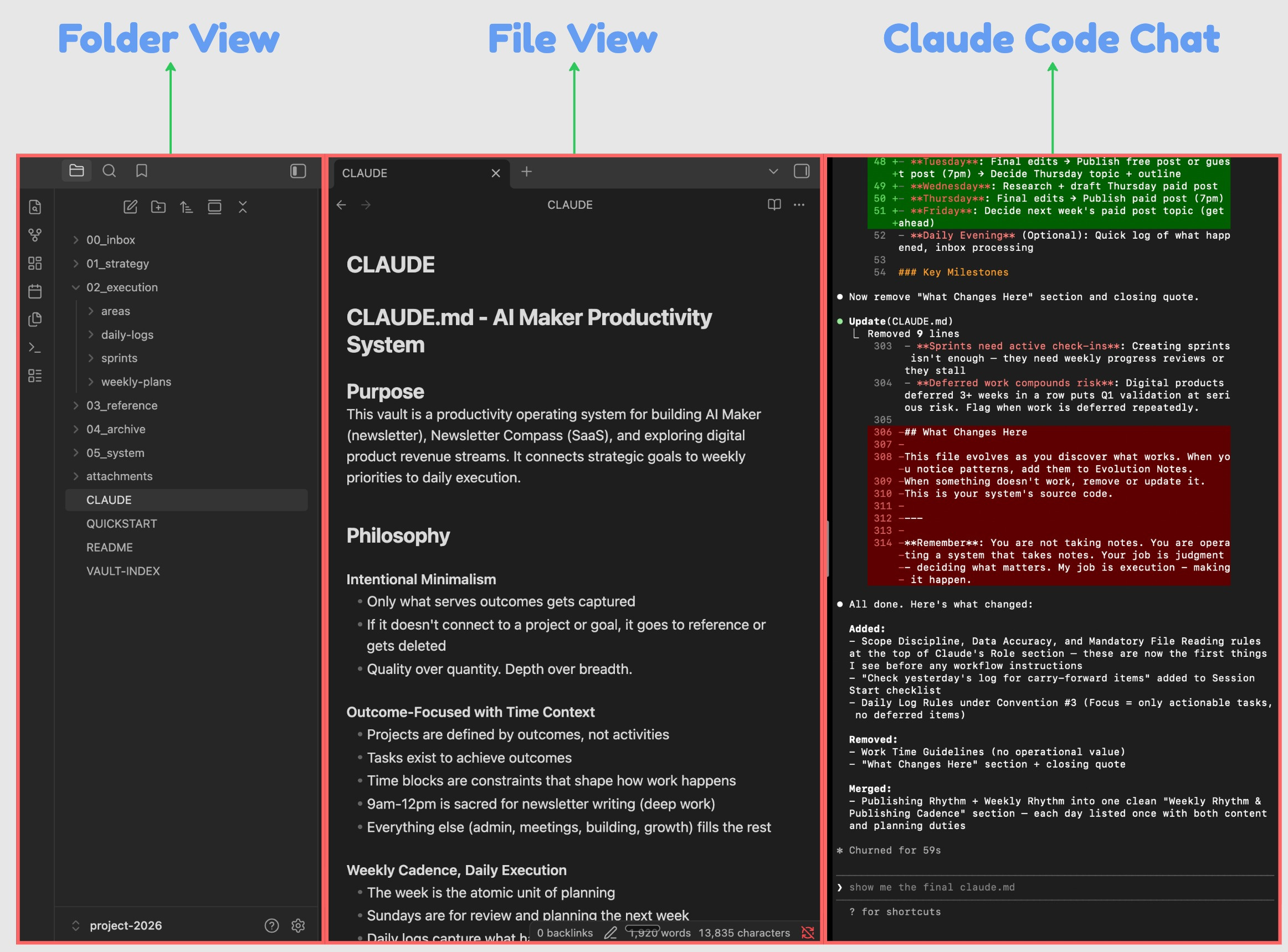The height and width of the screenshot is (952, 1288).
Task: Expand the 05_system folder
Action: coord(75,452)
